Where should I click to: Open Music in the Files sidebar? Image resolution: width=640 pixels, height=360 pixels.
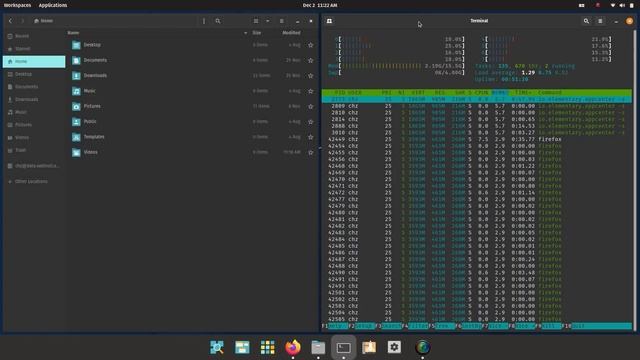(x=34, y=112)
